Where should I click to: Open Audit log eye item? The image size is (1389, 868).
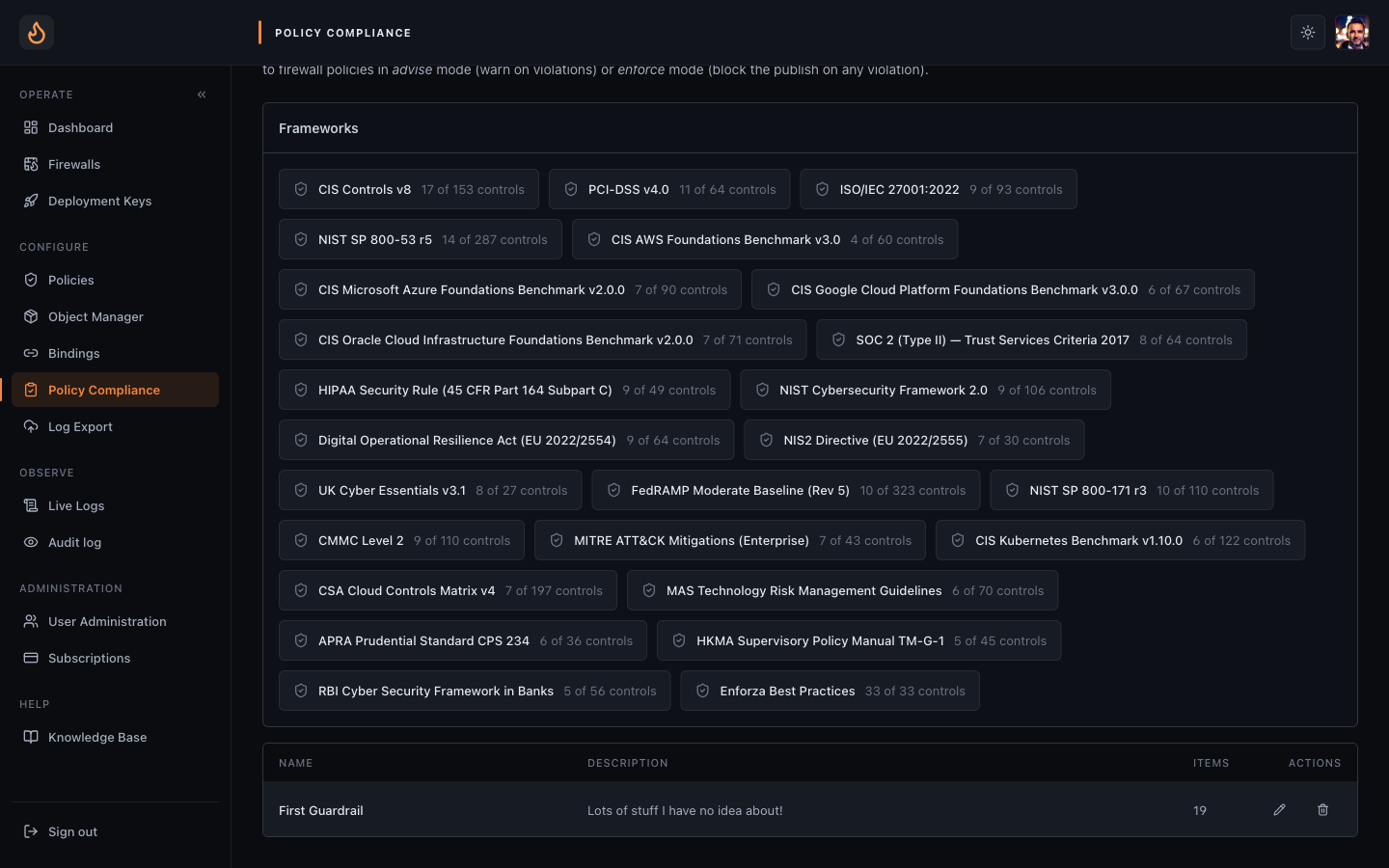coord(116,542)
